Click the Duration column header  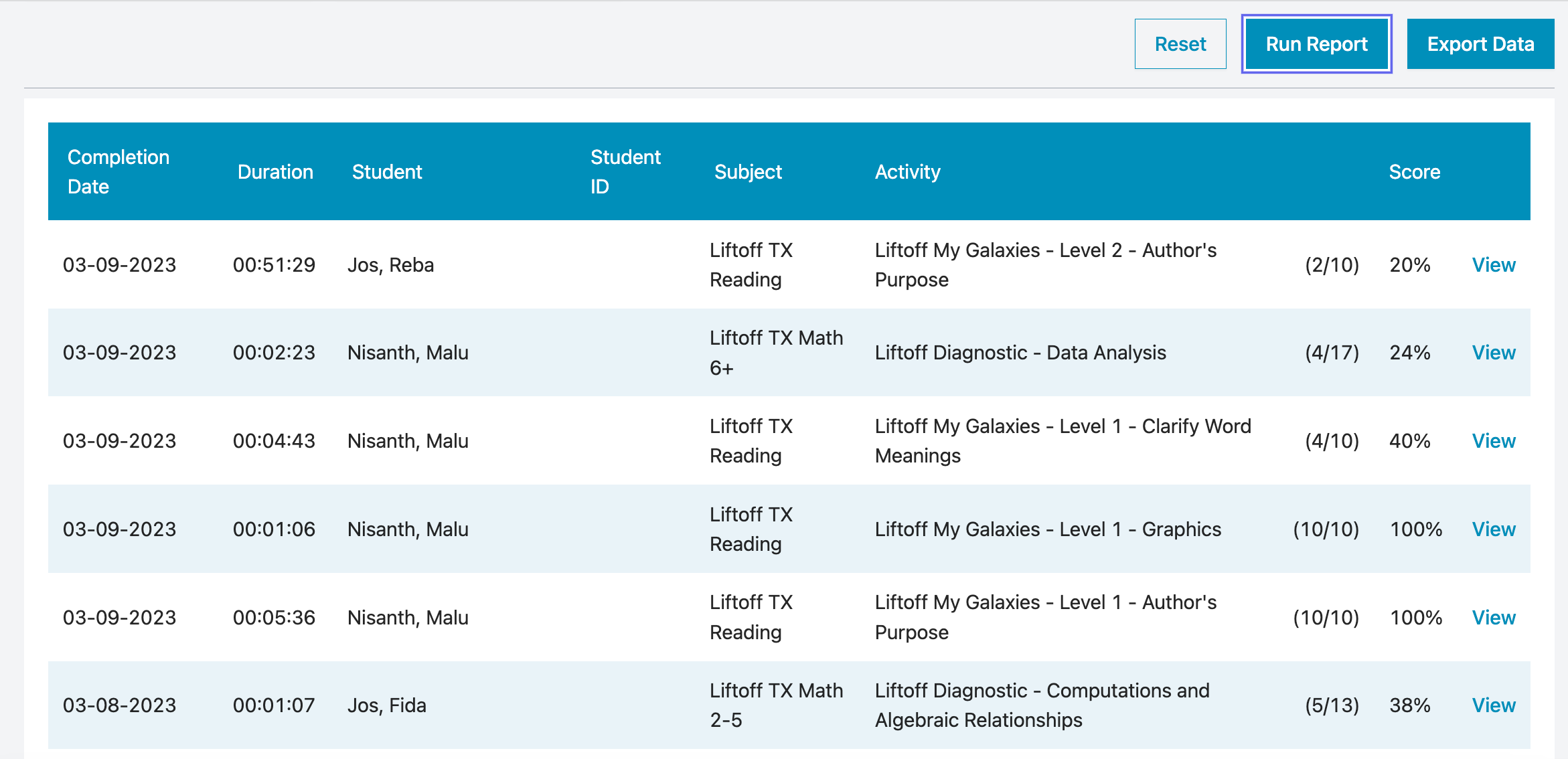(x=275, y=172)
